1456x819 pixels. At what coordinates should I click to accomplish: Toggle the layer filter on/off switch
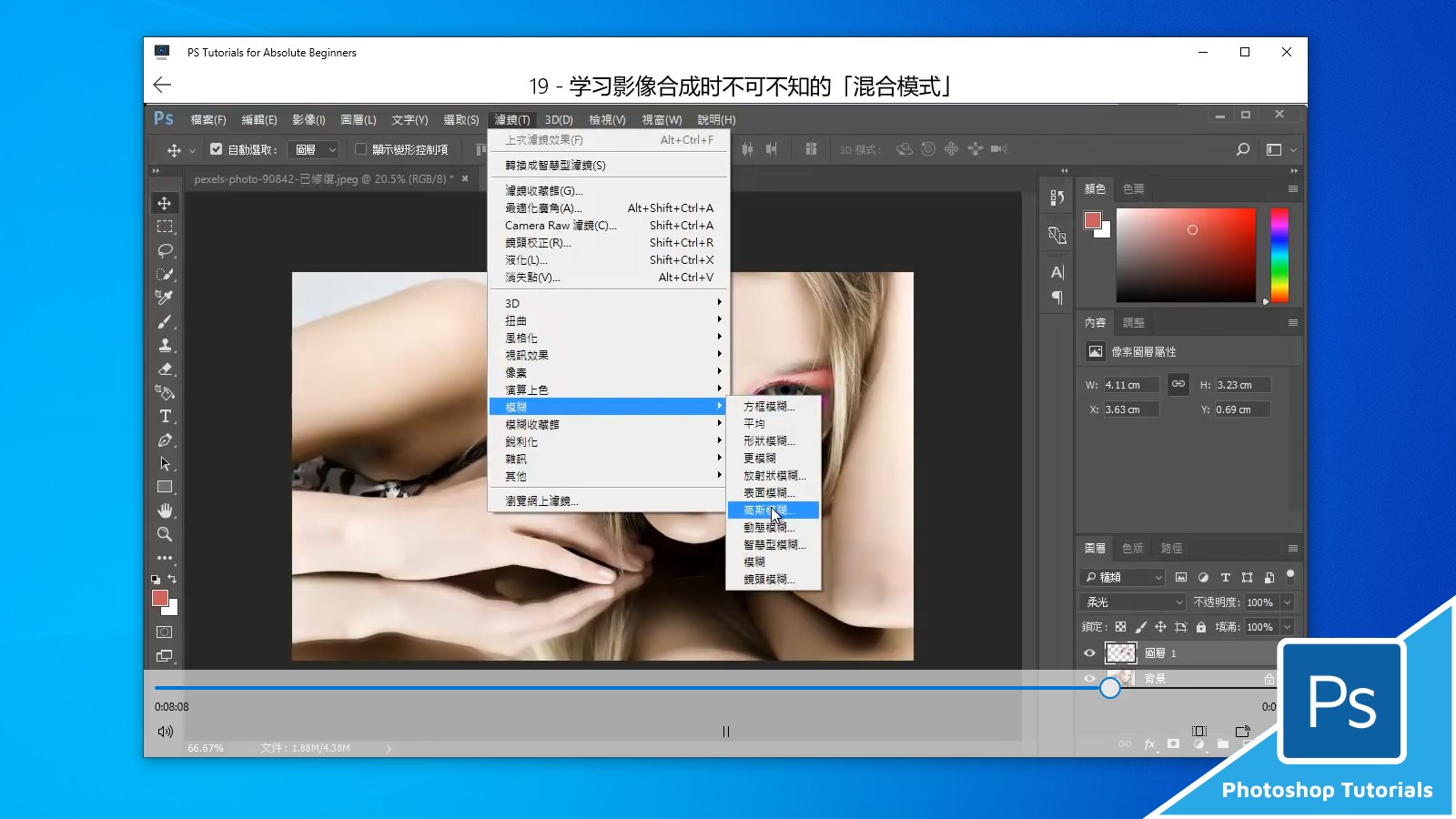click(1290, 575)
